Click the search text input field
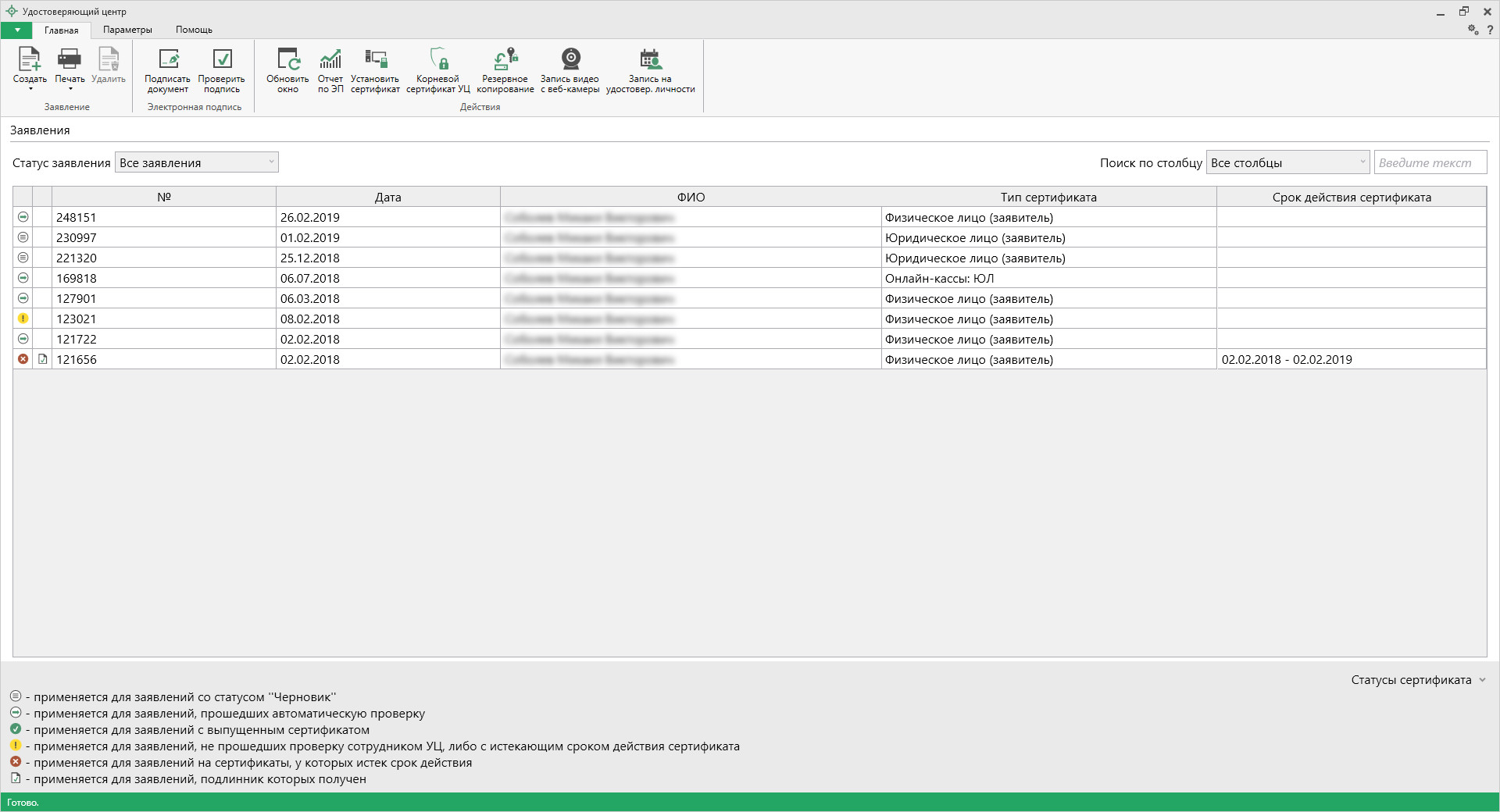1500x812 pixels. (x=1430, y=162)
